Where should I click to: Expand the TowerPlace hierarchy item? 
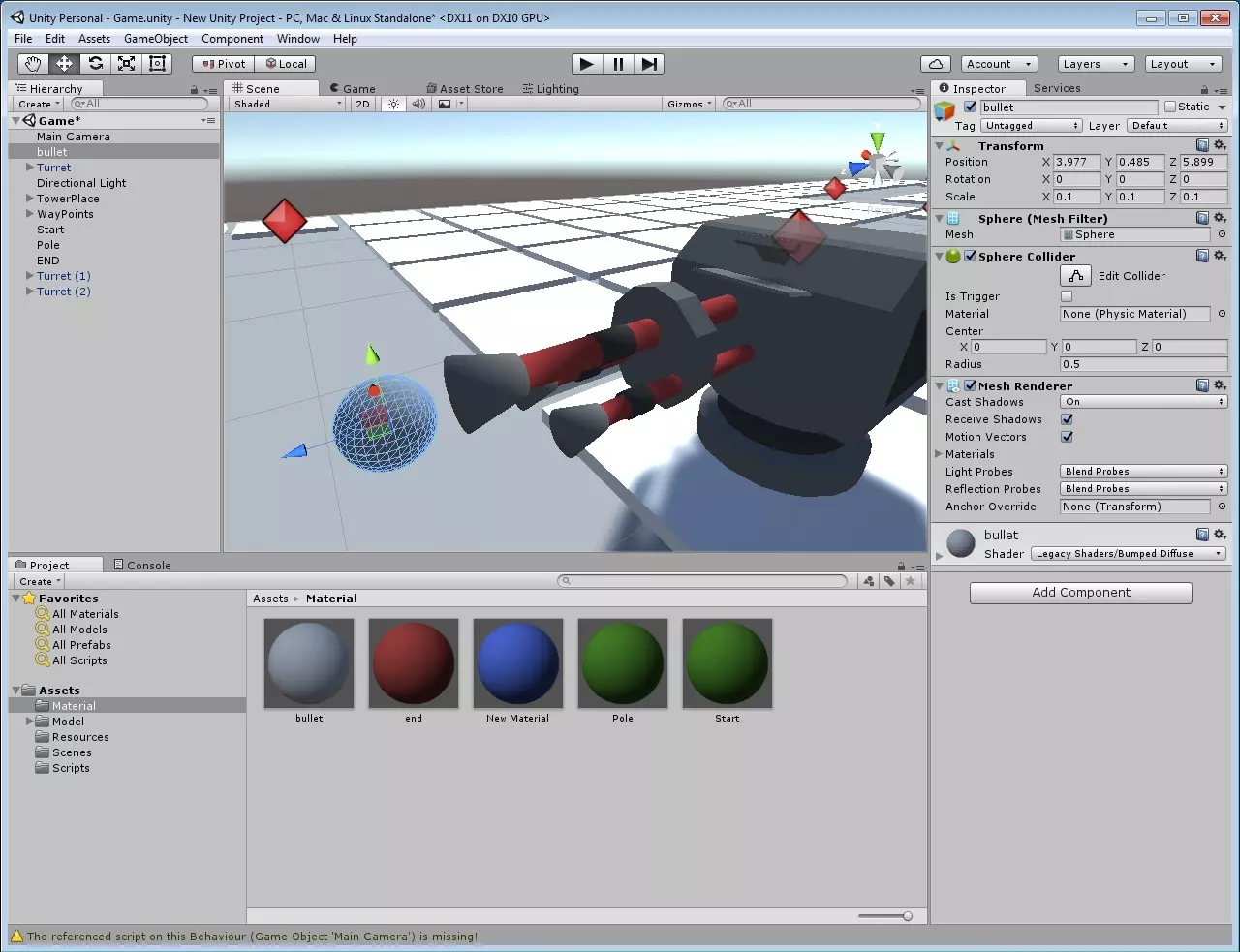(30, 199)
